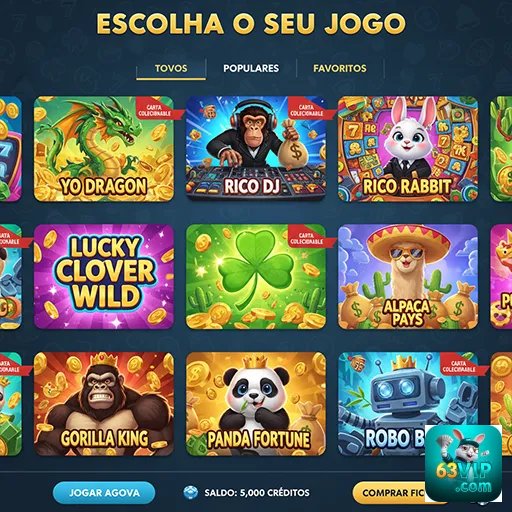Open the Yo Dragon game tile
This screenshot has height=512, width=512.
click(x=104, y=149)
